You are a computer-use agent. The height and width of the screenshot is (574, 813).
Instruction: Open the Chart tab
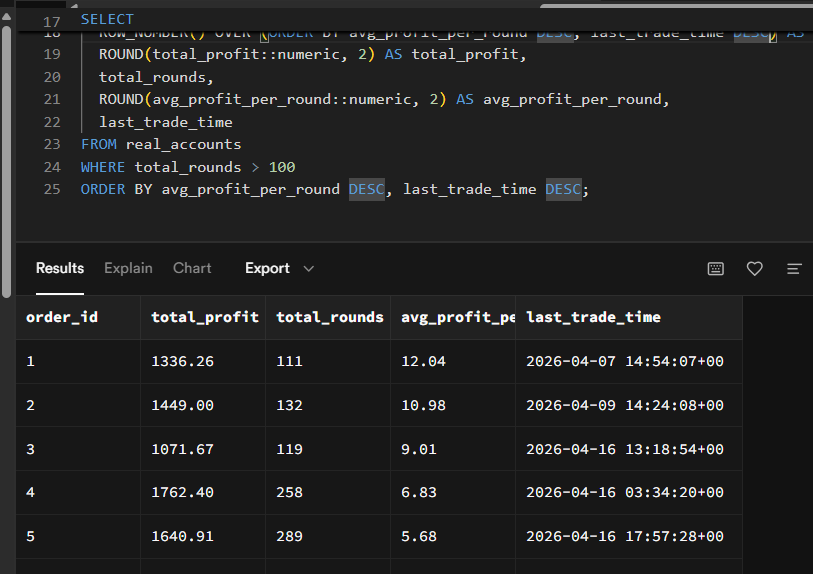point(192,268)
